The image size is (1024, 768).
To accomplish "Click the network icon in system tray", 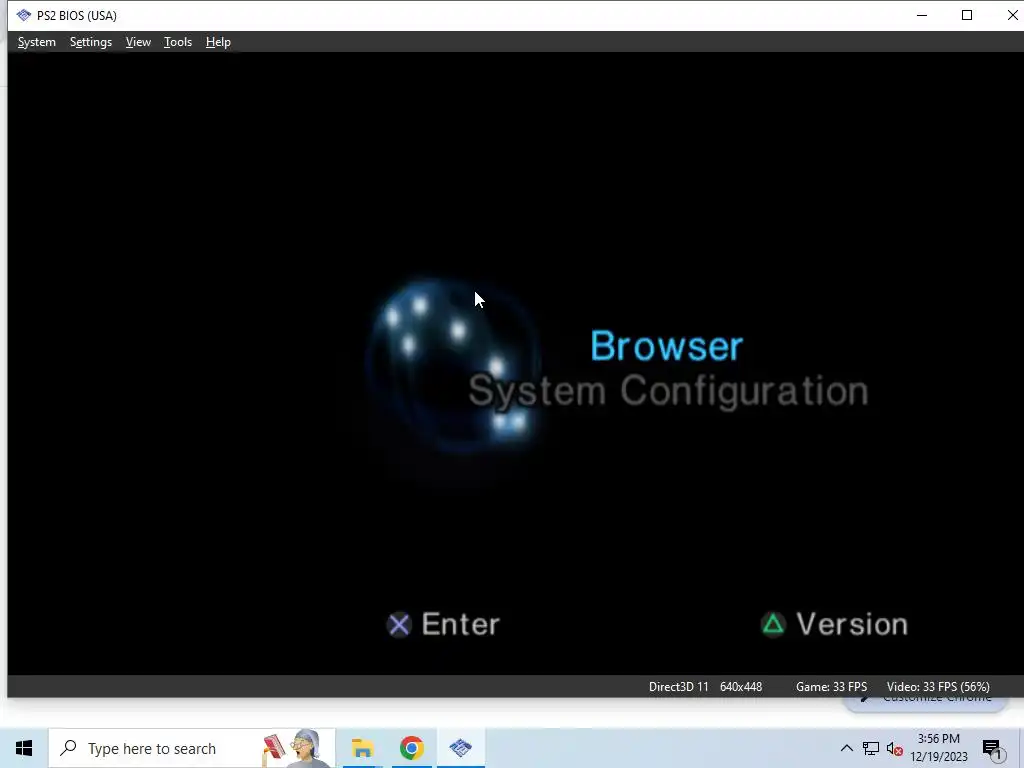I will (871, 748).
